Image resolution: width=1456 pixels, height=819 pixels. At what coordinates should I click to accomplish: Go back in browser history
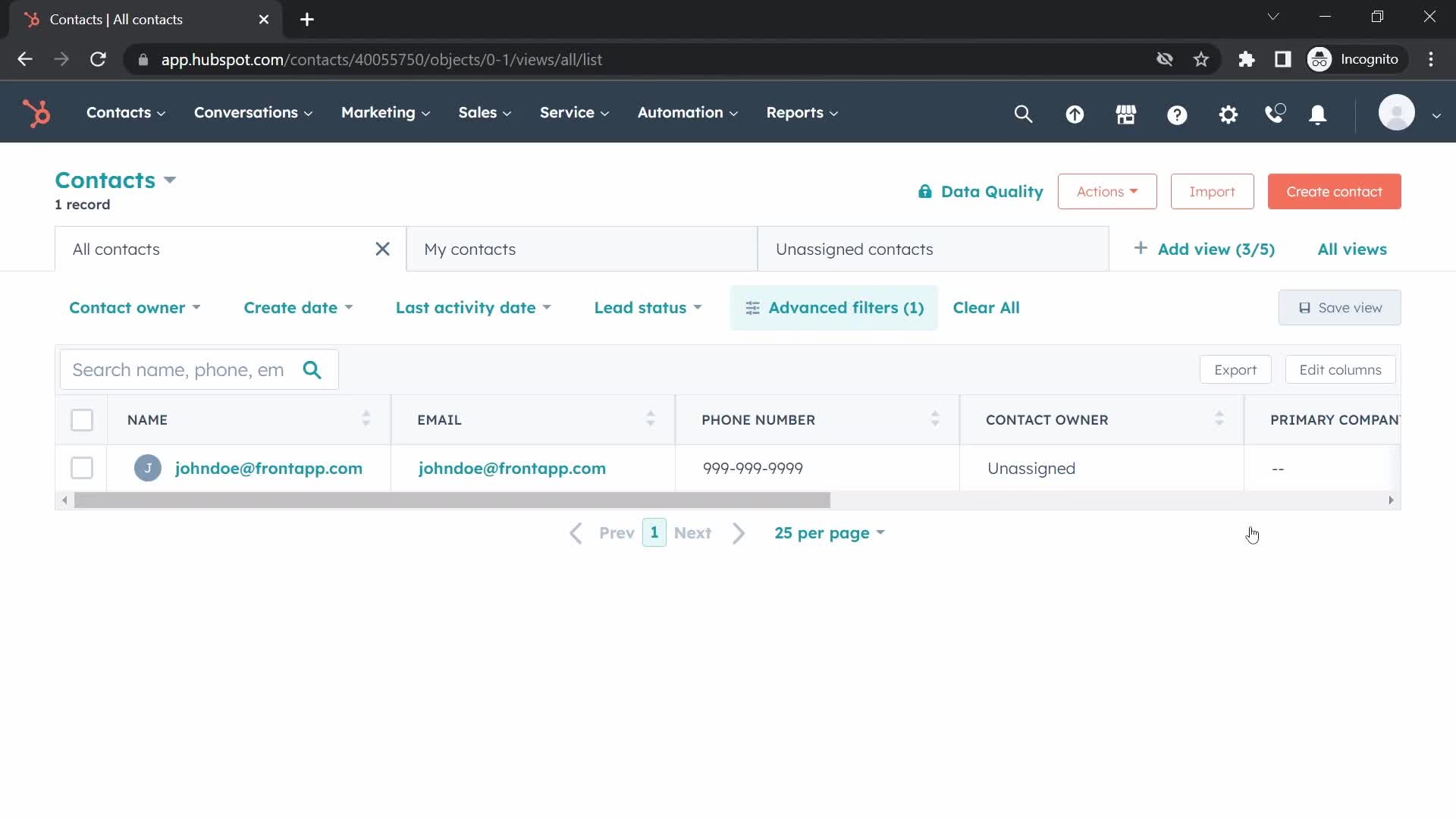coord(25,59)
